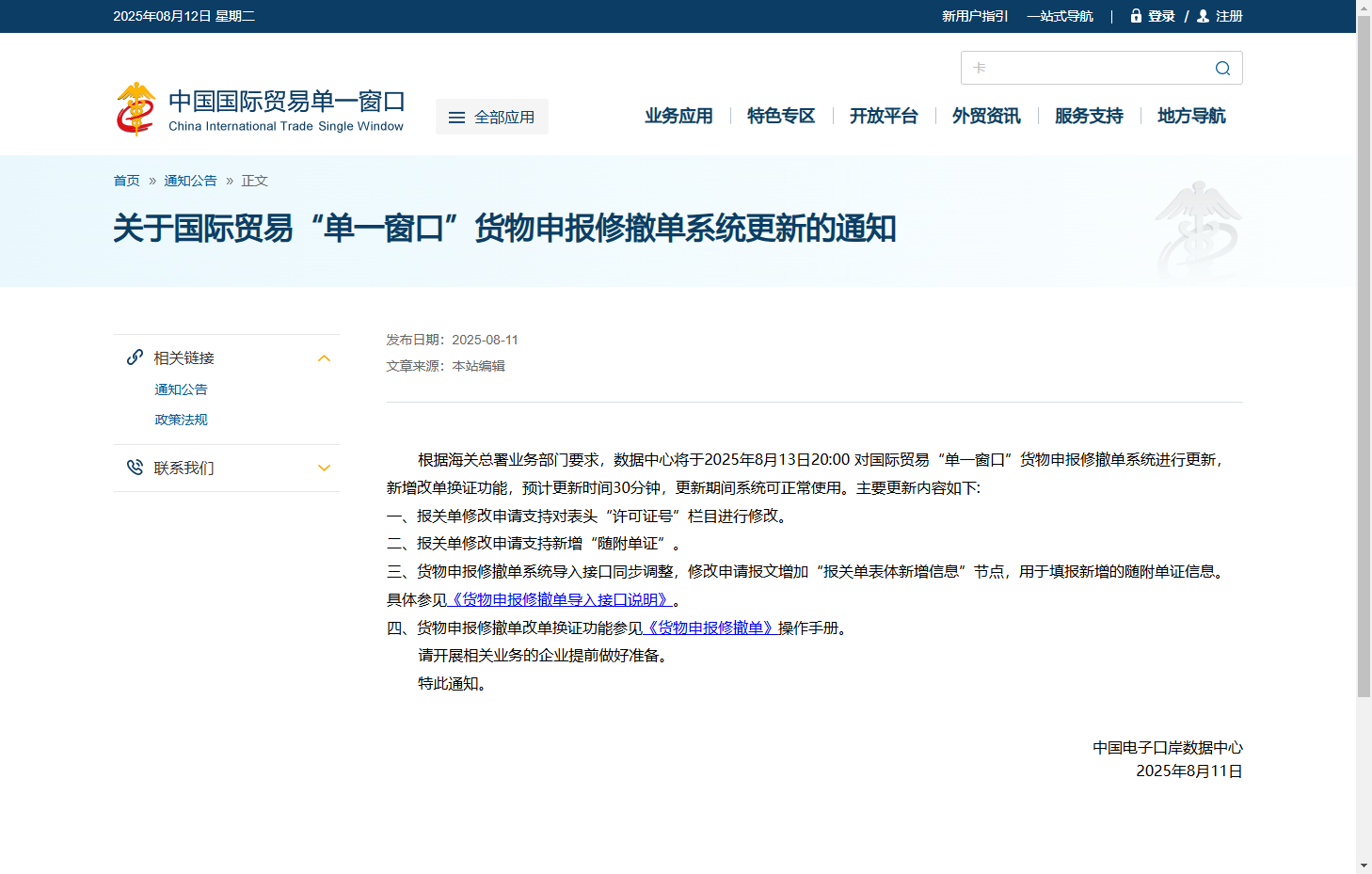
Task: Click the padlock icon next to 登录
Action: click(1135, 16)
